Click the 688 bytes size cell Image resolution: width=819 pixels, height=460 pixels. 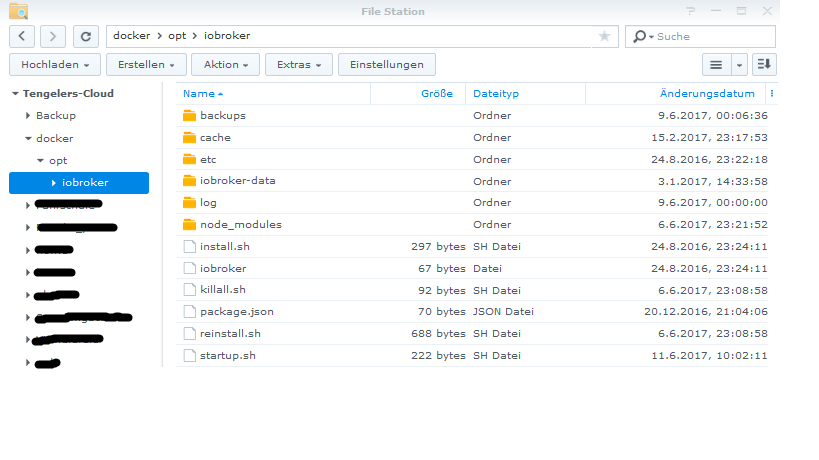pos(438,334)
